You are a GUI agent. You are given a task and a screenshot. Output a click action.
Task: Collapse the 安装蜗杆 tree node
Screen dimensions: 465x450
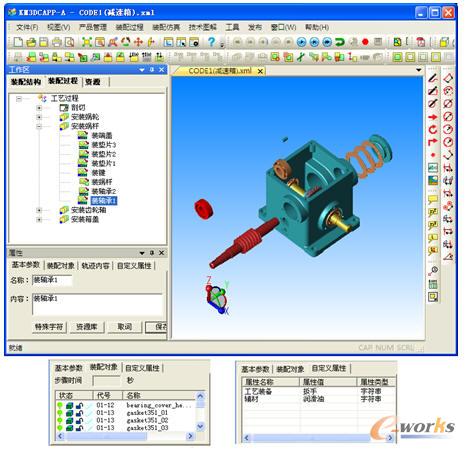pyautogui.click(x=39, y=126)
